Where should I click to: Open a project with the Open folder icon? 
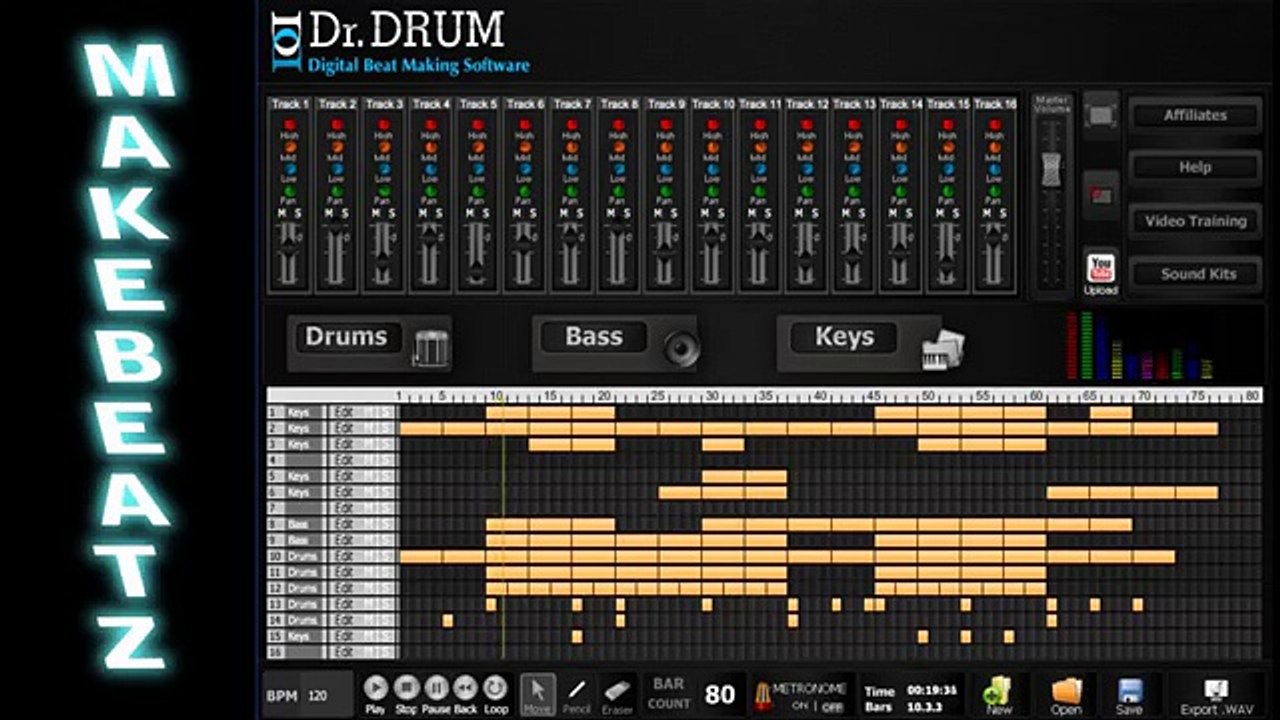pos(1066,694)
